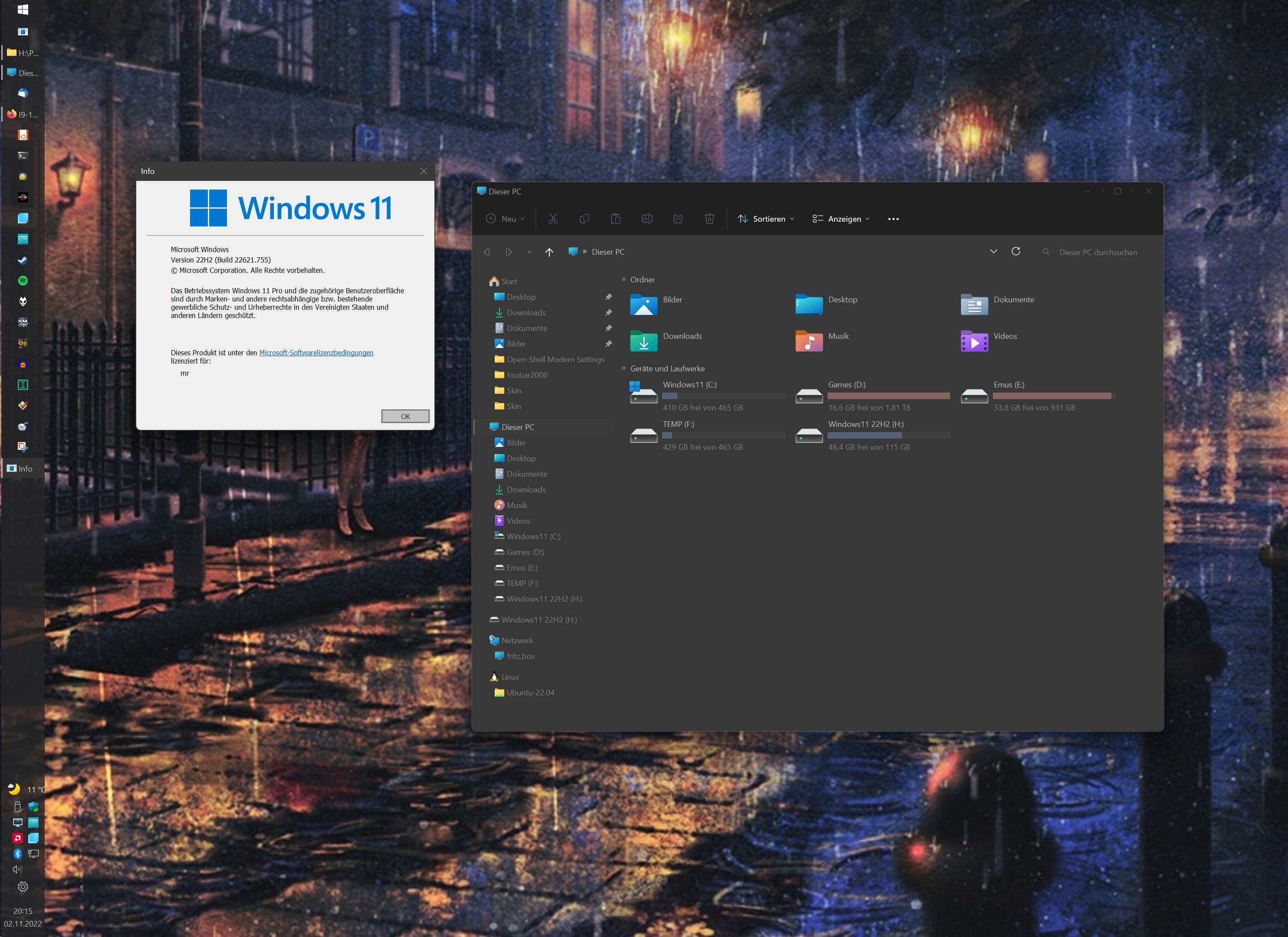The height and width of the screenshot is (937, 1288).
Task: Click the Cut scissors icon in Explorer toolbar
Action: [552, 219]
